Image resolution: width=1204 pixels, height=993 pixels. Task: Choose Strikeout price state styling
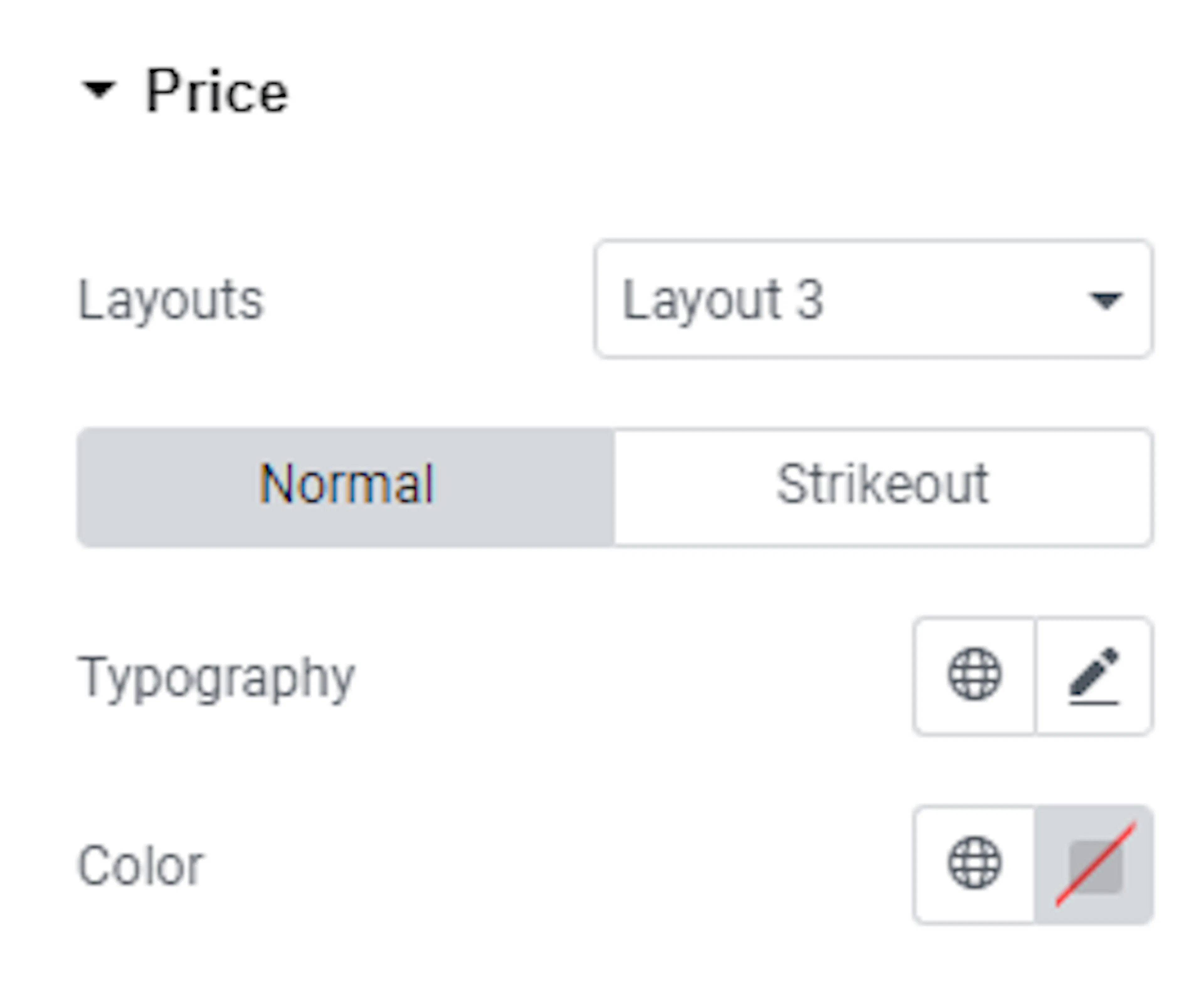[x=883, y=487]
